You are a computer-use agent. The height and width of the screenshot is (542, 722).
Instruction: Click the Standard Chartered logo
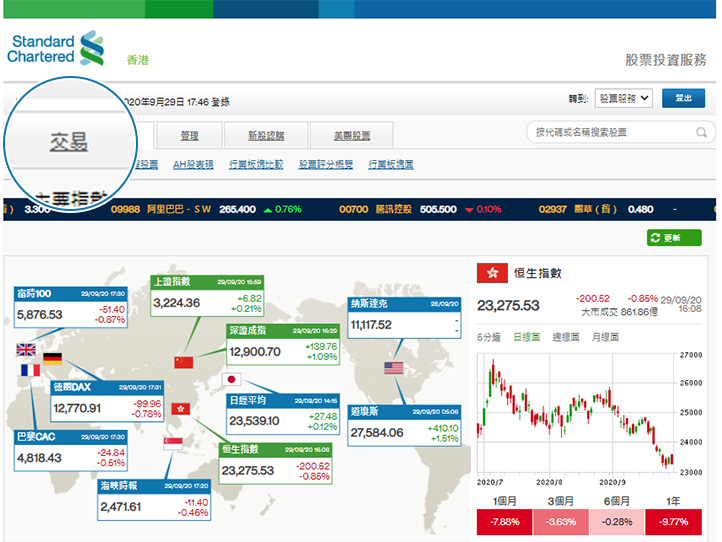click(56, 49)
